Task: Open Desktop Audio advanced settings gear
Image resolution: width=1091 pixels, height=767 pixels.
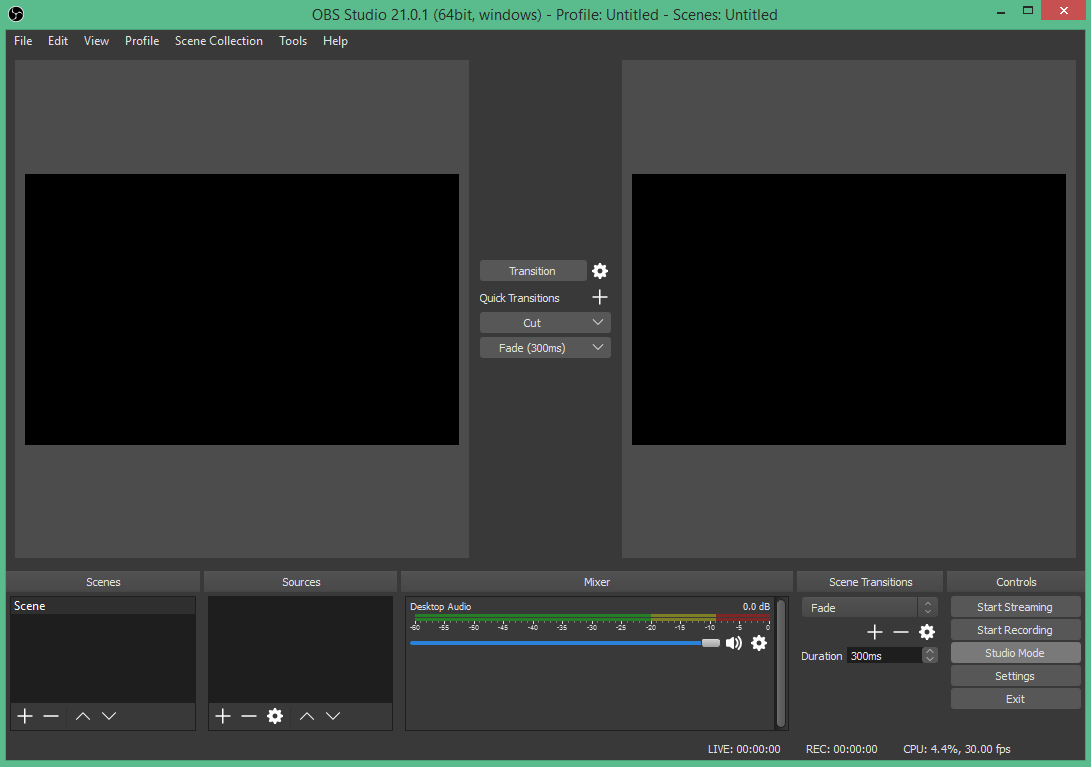Action: [x=759, y=643]
